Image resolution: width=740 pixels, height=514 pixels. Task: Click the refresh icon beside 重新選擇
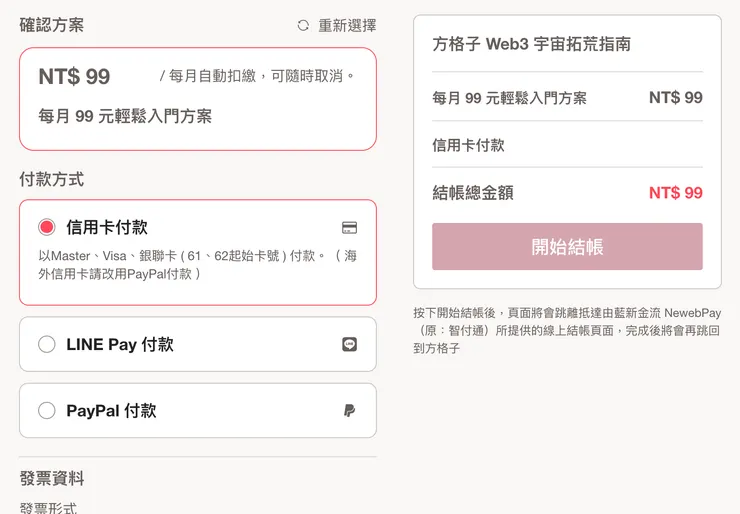click(303, 26)
